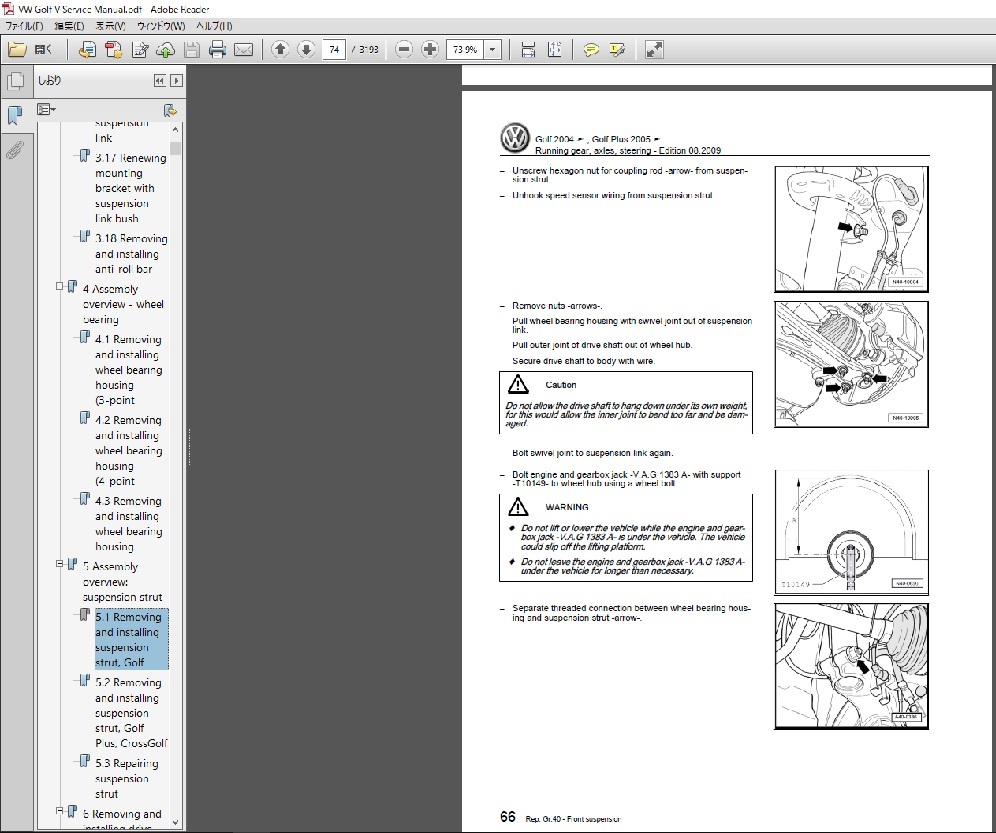996x833 pixels.
Task: Open the attachments paperclip panel
Action: coord(15,150)
